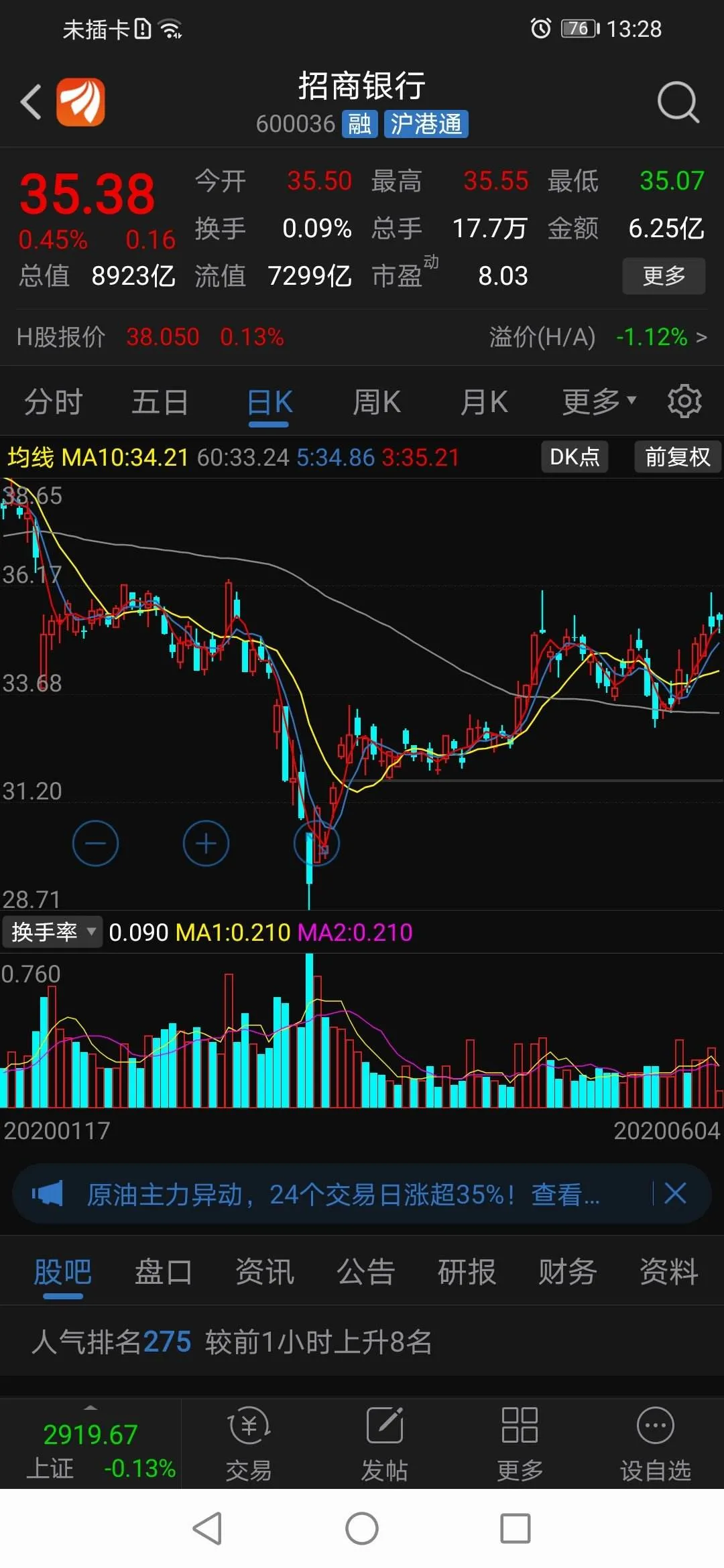Image resolution: width=724 pixels, height=1568 pixels.
Task: Tap the 20200604 end date label
Action: pos(666,1131)
